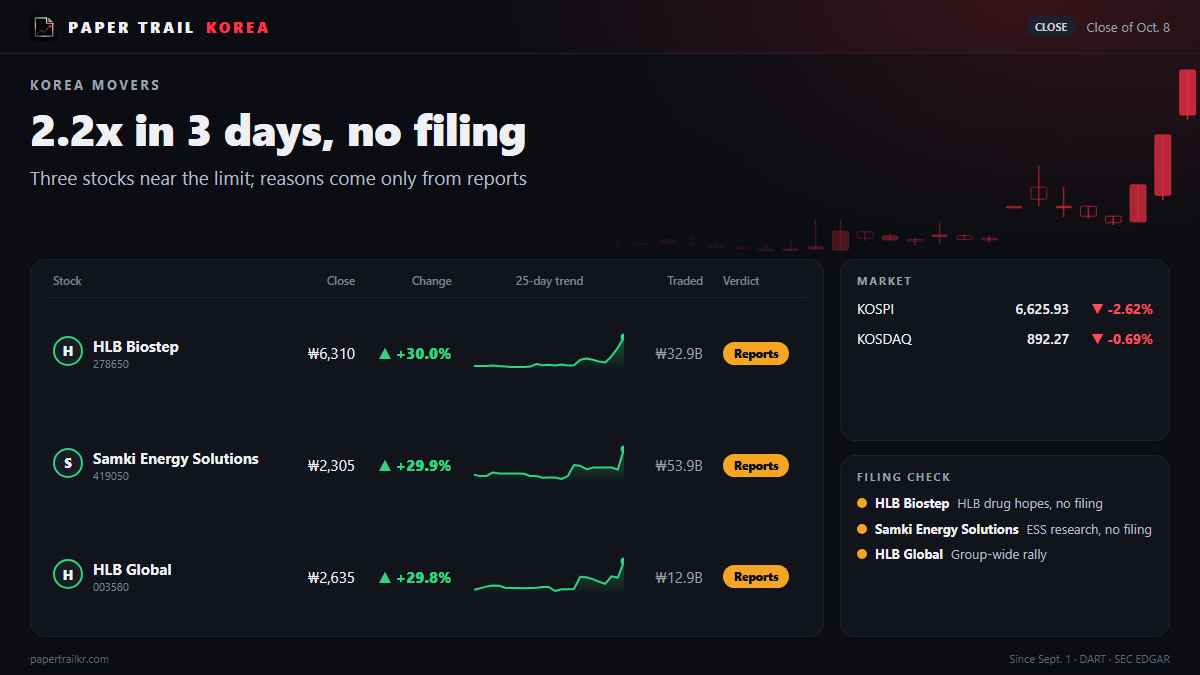Click HLB Biostep in the Filing Check list
This screenshot has height=675, width=1200.
(x=912, y=503)
